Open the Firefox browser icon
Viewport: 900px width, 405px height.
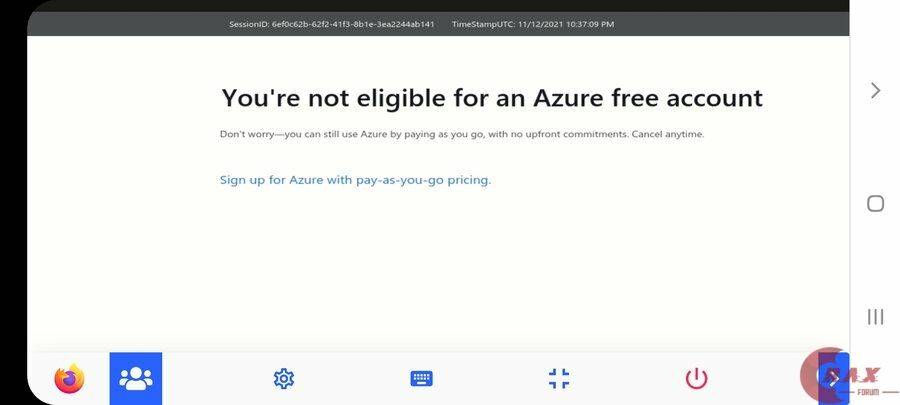(70, 379)
